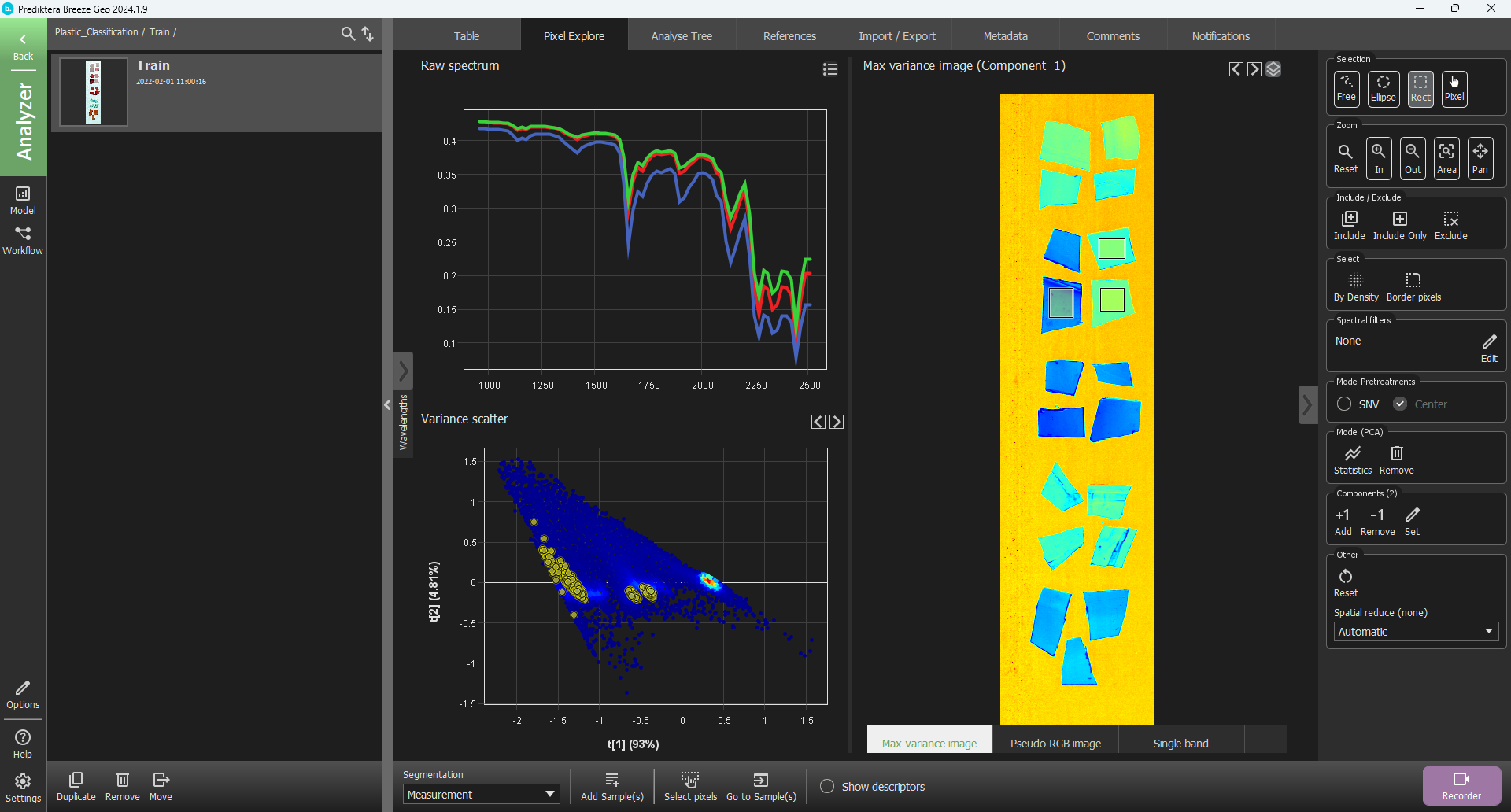Enable the SNV pretreatment option

click(1344, 404)
